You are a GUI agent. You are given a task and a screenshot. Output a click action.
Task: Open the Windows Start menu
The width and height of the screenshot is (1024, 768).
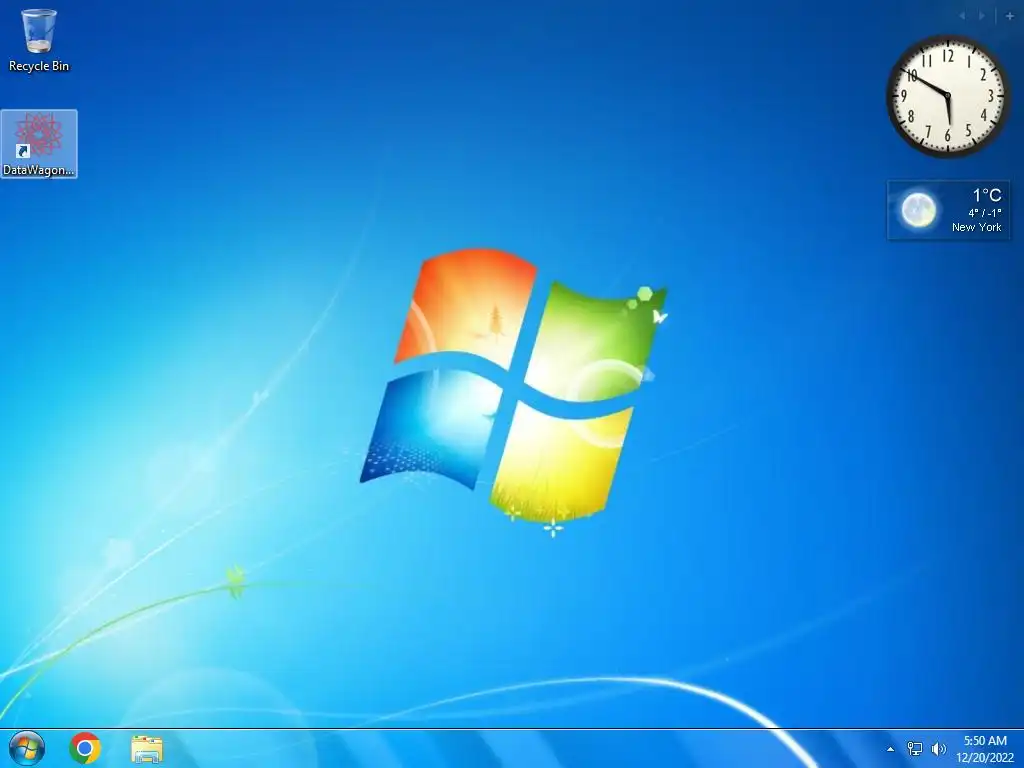pos(27,748)
